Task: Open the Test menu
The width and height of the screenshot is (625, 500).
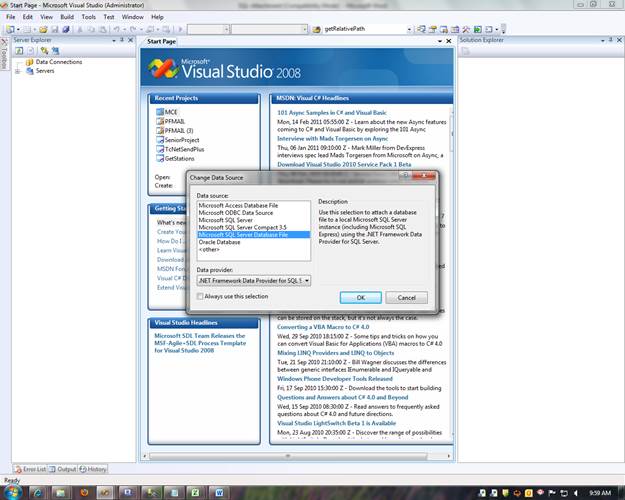Action: 109,17
